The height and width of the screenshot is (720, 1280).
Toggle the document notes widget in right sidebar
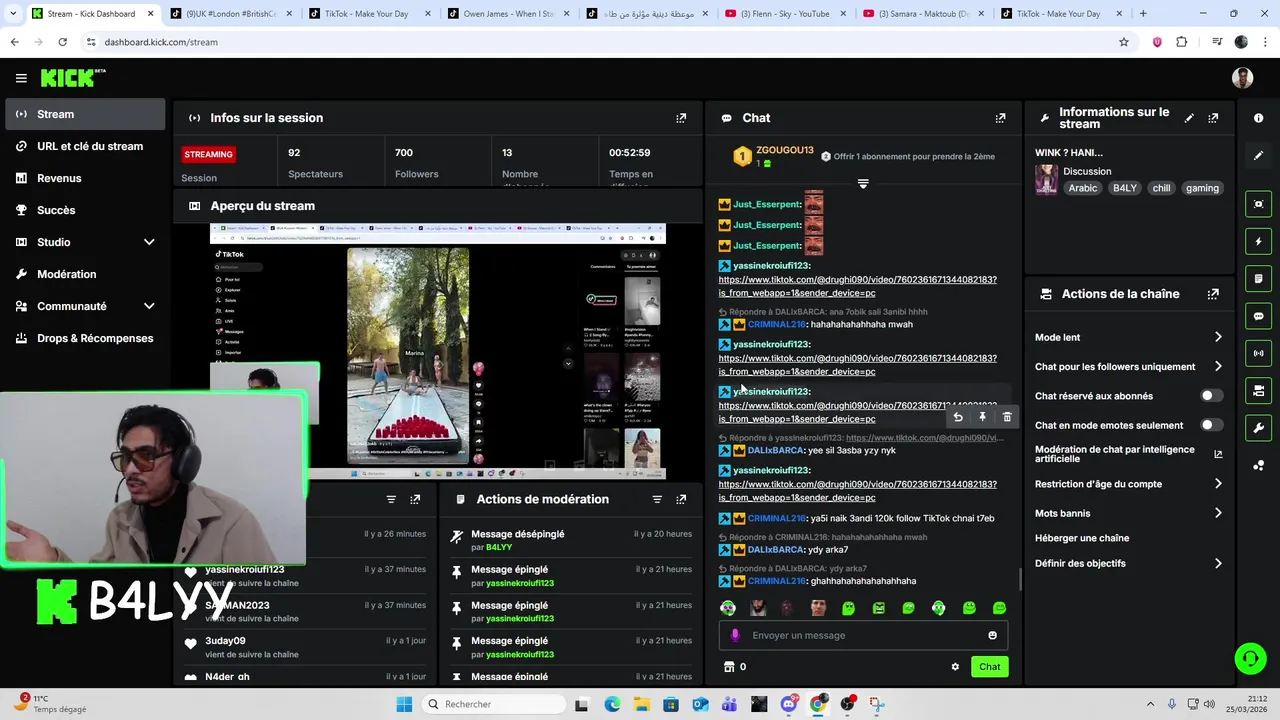(x=1258, y=278)
